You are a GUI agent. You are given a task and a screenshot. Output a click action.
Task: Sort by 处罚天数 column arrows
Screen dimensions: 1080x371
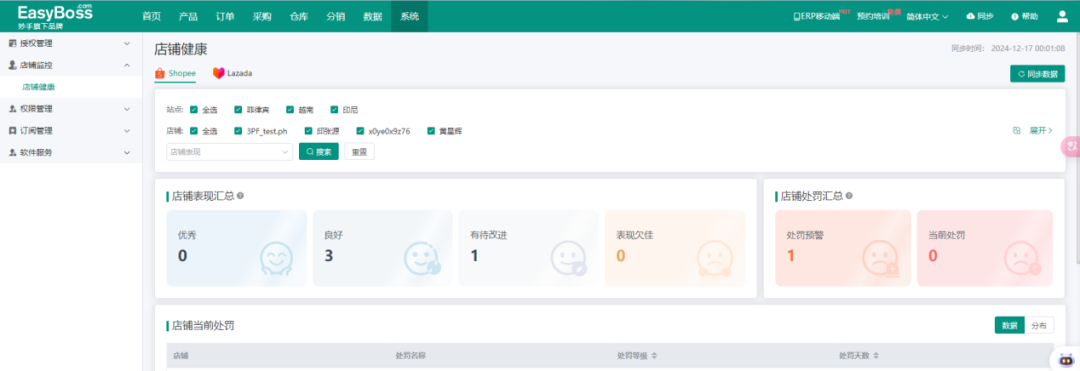pyautogui.click(x=876, y=356)
